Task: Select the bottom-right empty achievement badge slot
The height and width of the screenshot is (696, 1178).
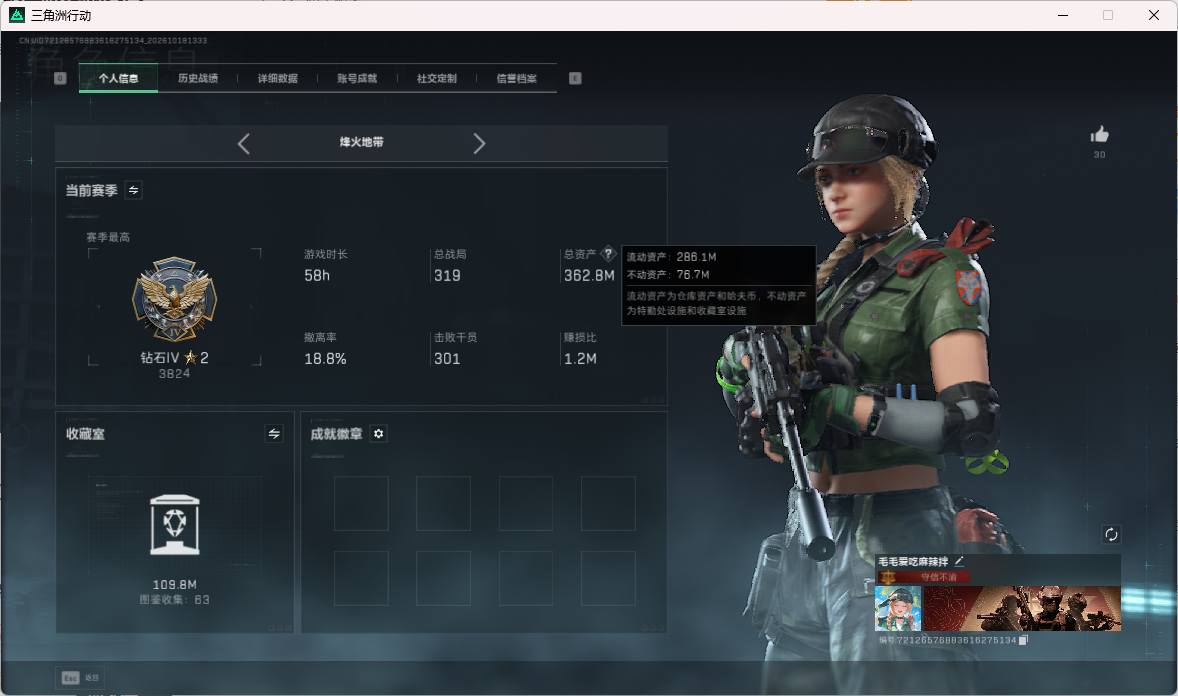Action: (608, 579)
